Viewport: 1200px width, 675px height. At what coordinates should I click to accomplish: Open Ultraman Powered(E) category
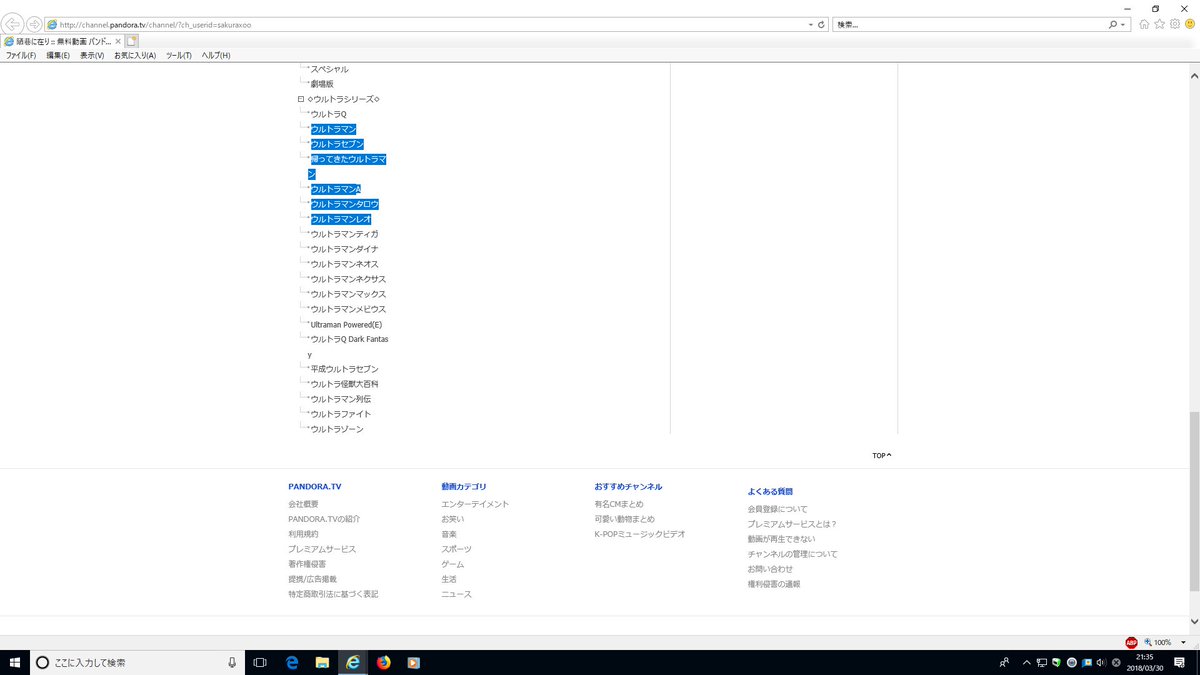346,324
